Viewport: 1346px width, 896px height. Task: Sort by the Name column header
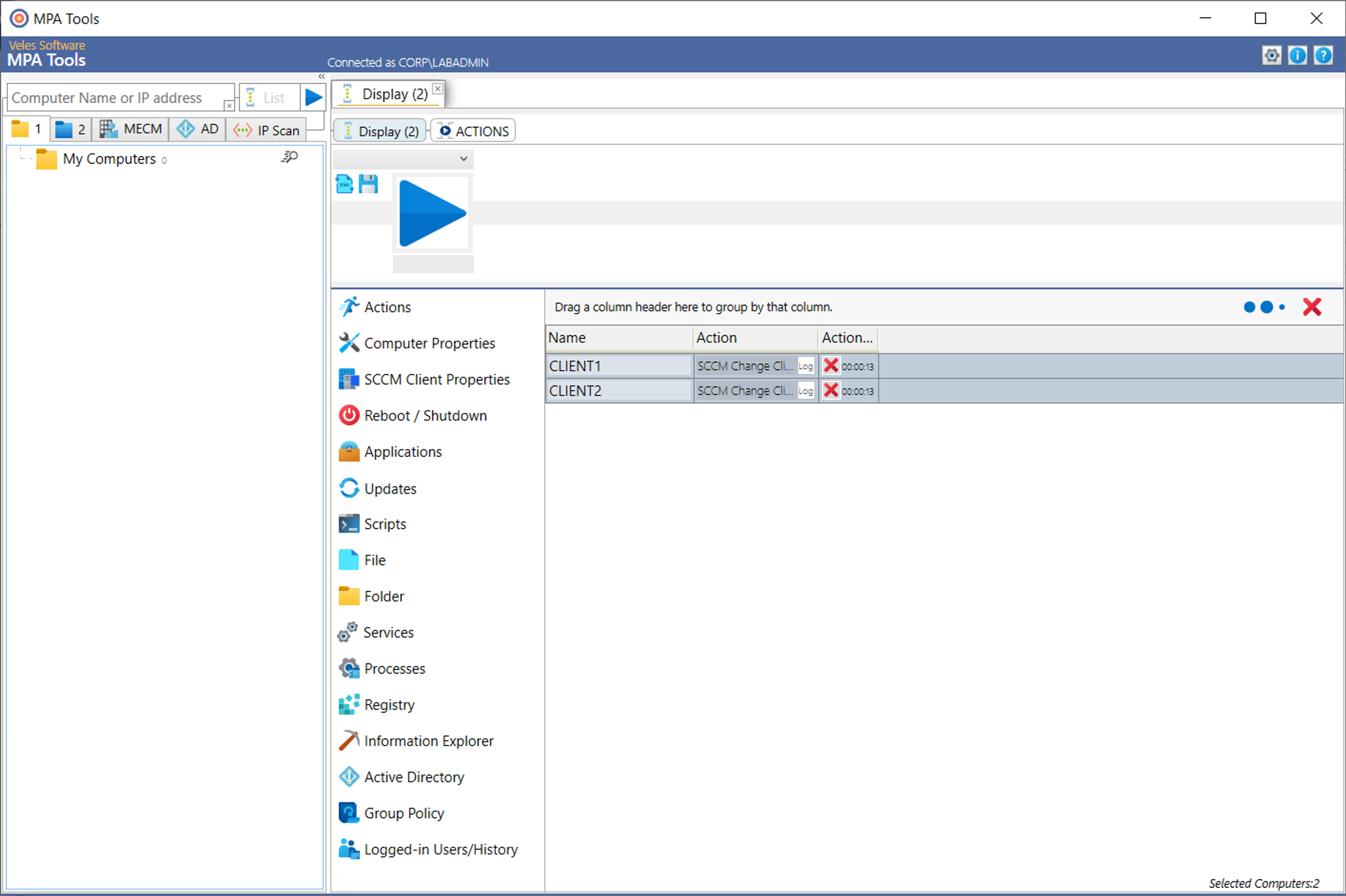click(x=619, y=338)
